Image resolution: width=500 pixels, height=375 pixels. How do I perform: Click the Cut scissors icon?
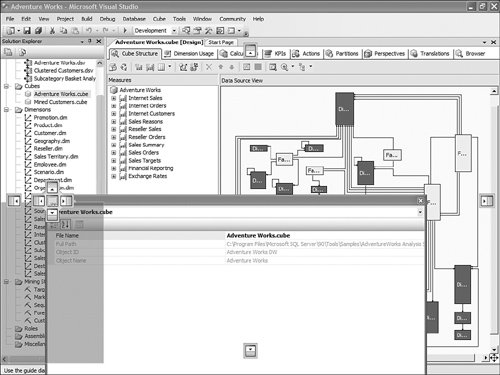(52, 31)
